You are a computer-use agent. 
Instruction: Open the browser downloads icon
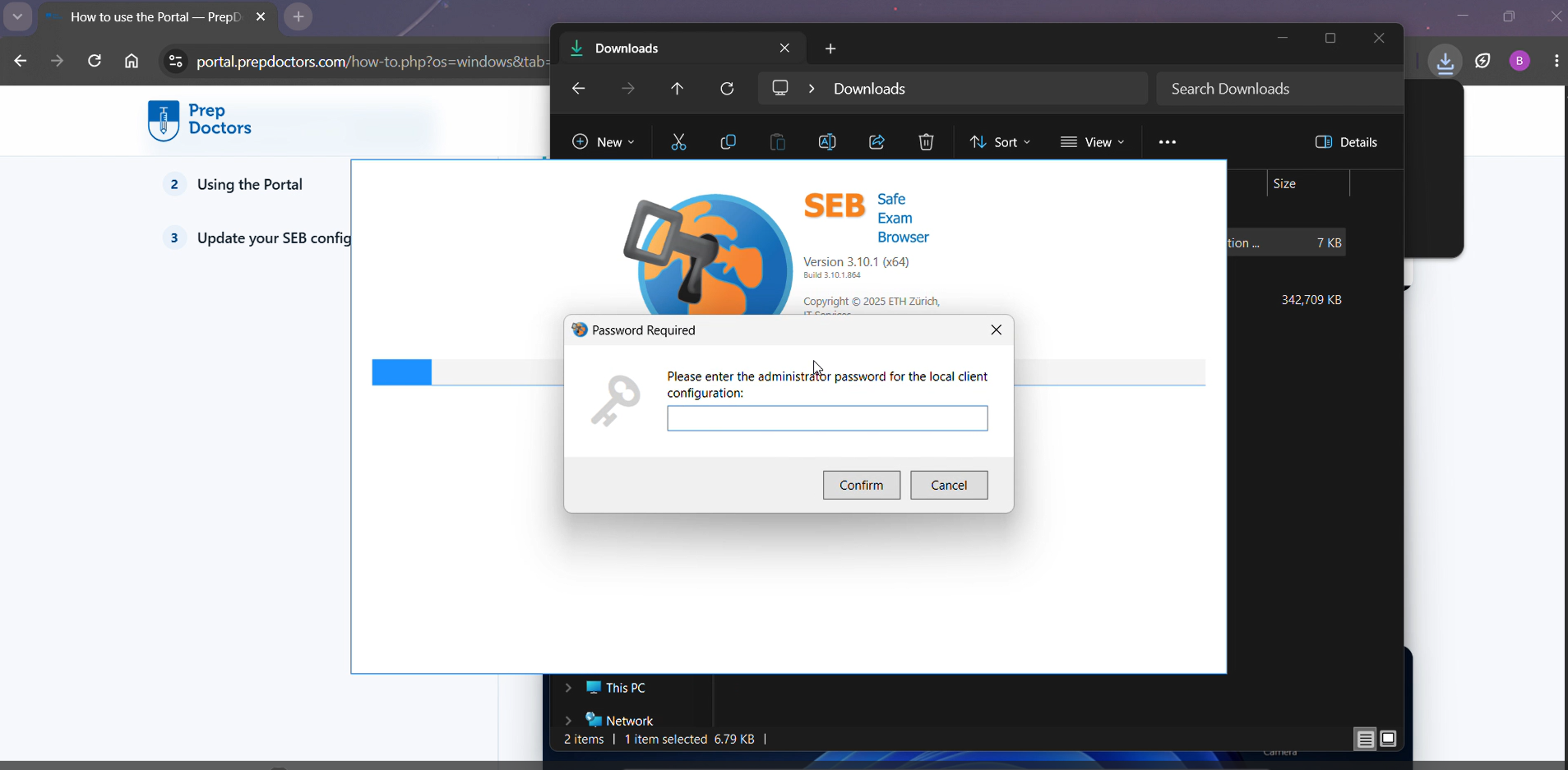pyautogui.click(x=1445, y=62)
